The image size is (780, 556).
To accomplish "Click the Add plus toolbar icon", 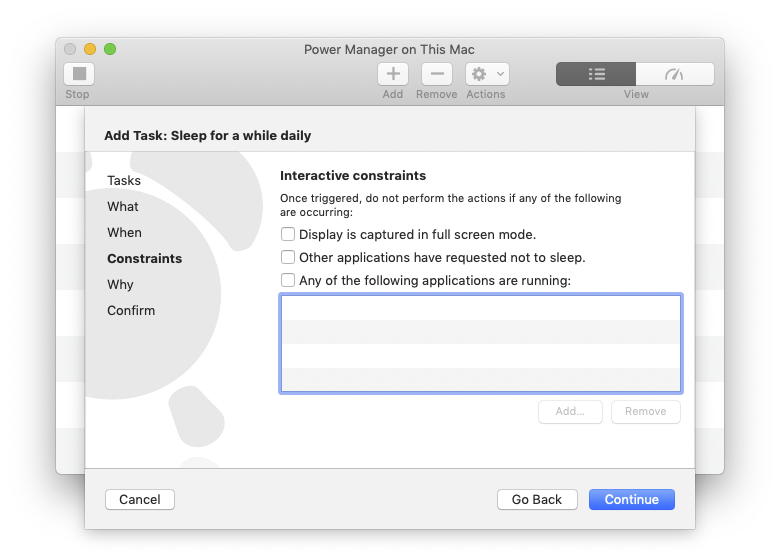I will point(393,74).
